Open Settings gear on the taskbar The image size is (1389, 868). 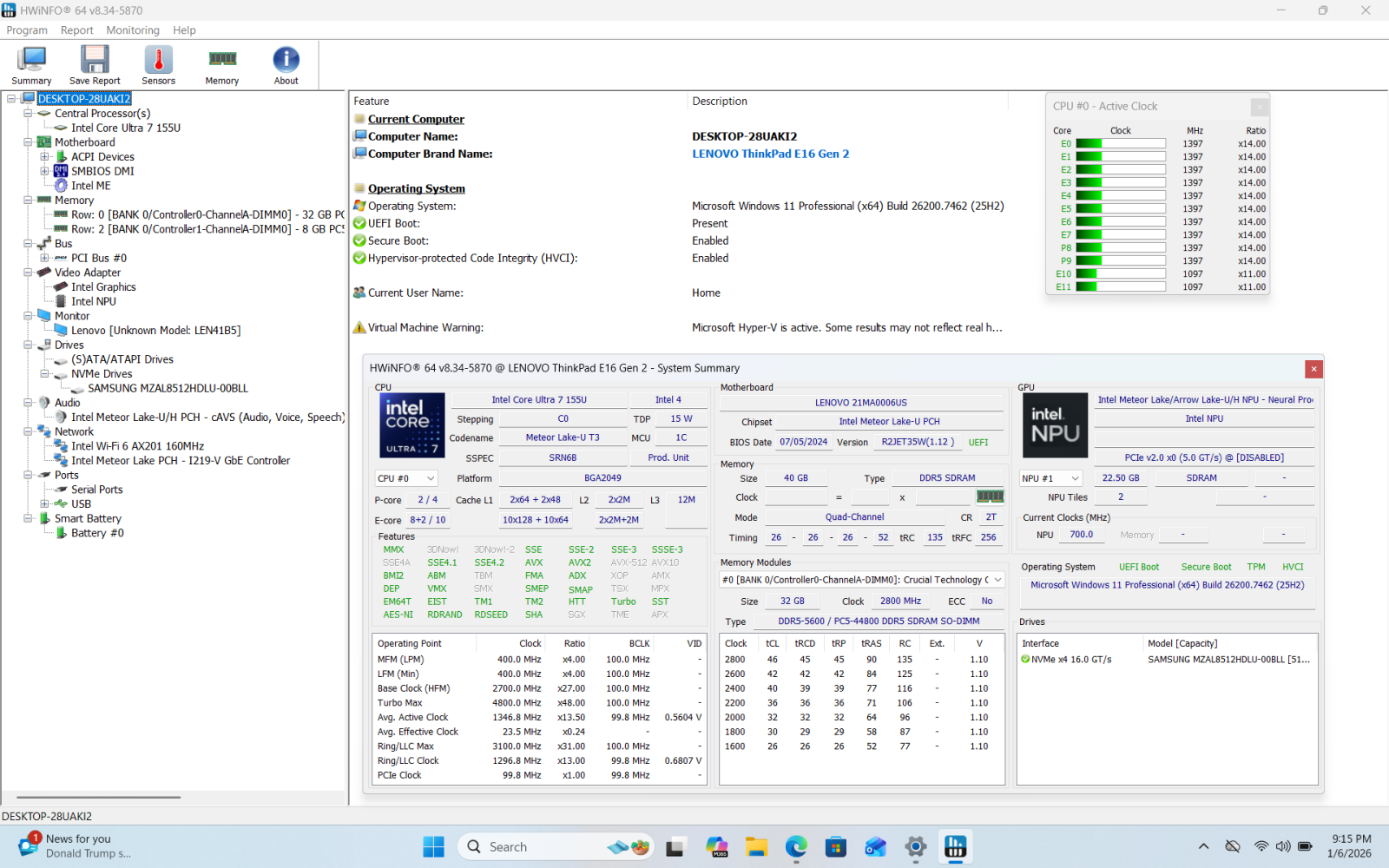(916, 846)
